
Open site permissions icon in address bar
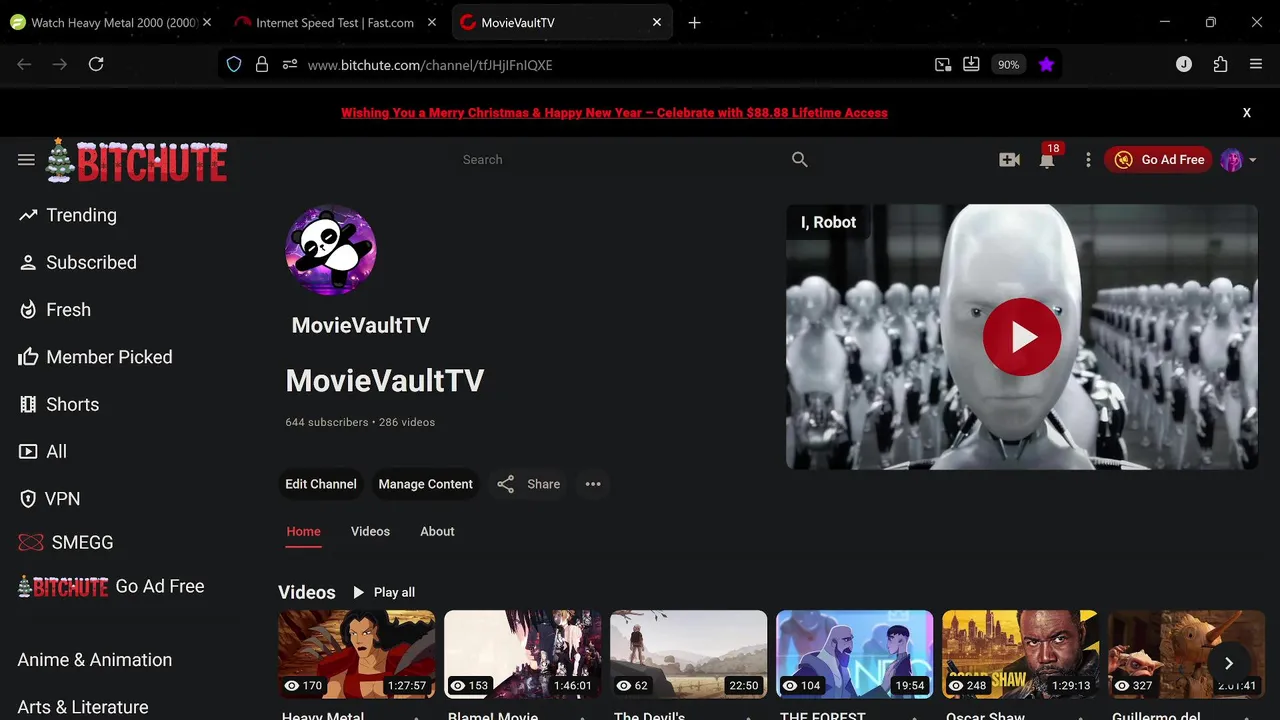click(290, 64)
